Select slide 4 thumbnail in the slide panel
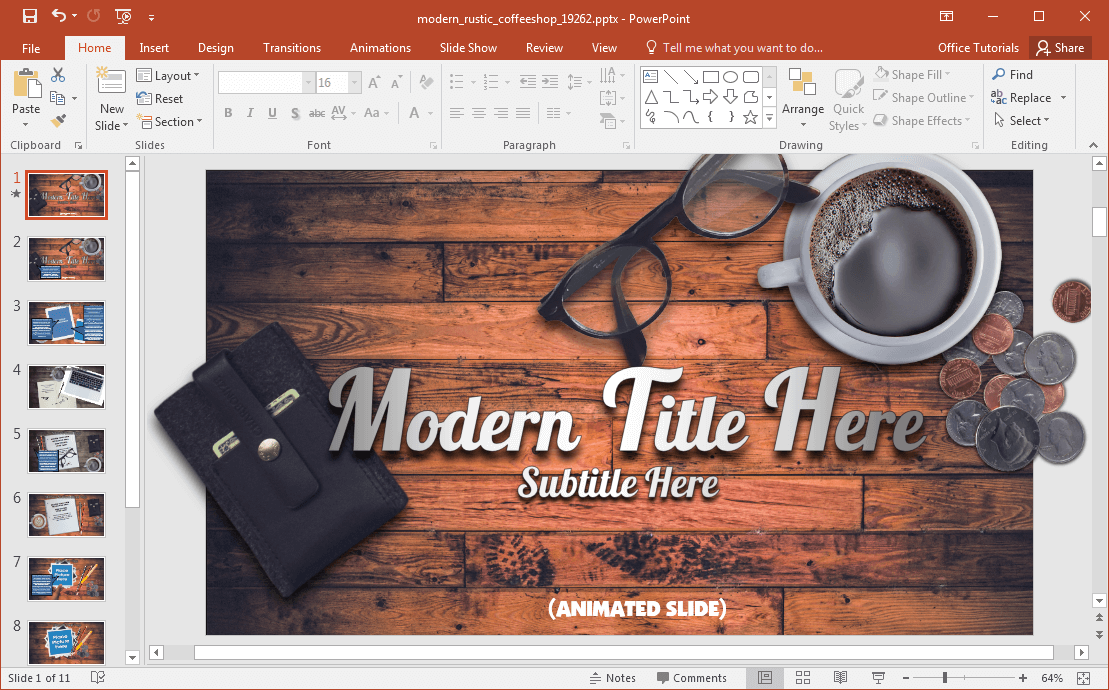Viewport: 1109px width, 690px height. 66,387
